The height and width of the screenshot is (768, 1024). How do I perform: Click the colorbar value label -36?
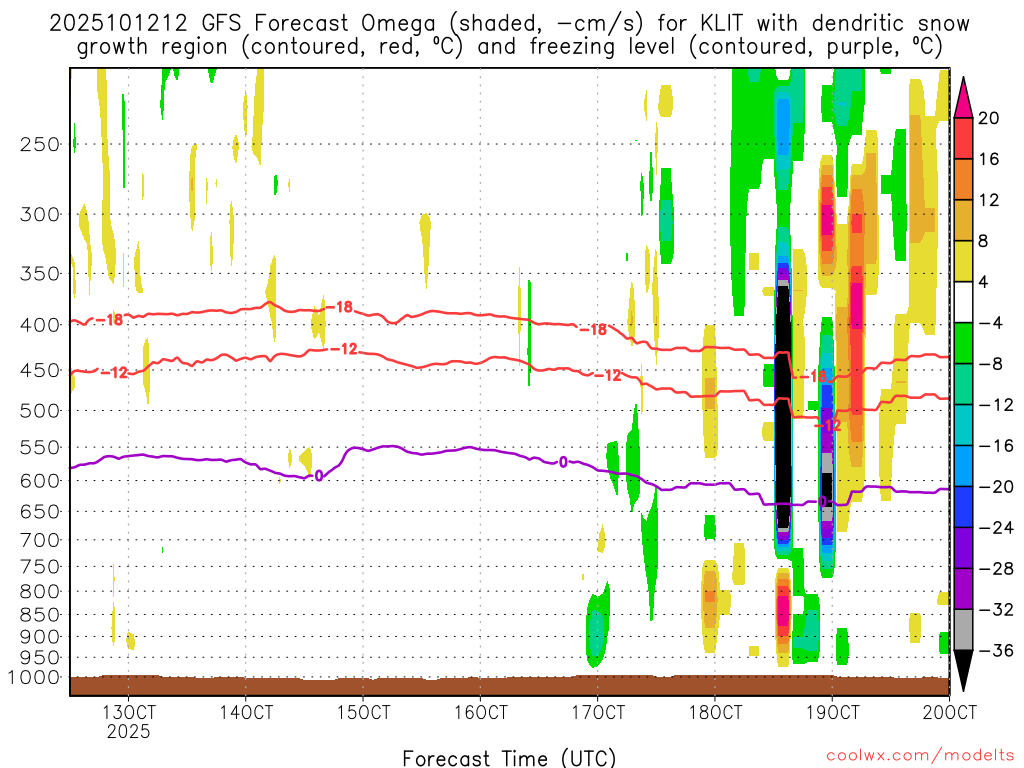point(995,650)
